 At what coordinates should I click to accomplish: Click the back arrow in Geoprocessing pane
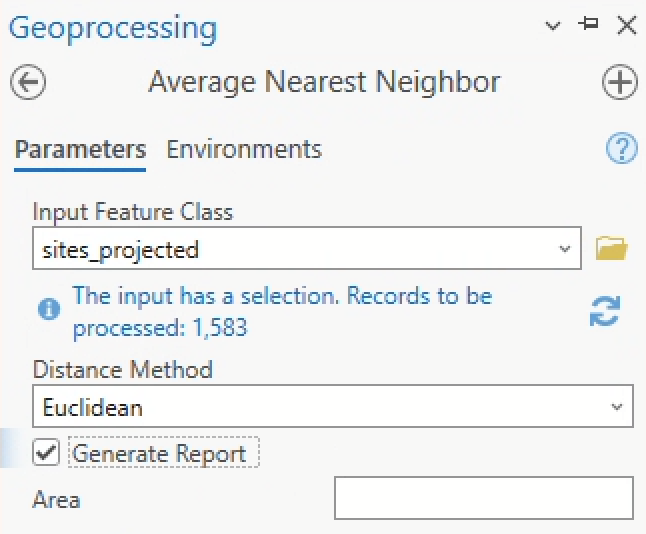28,82
